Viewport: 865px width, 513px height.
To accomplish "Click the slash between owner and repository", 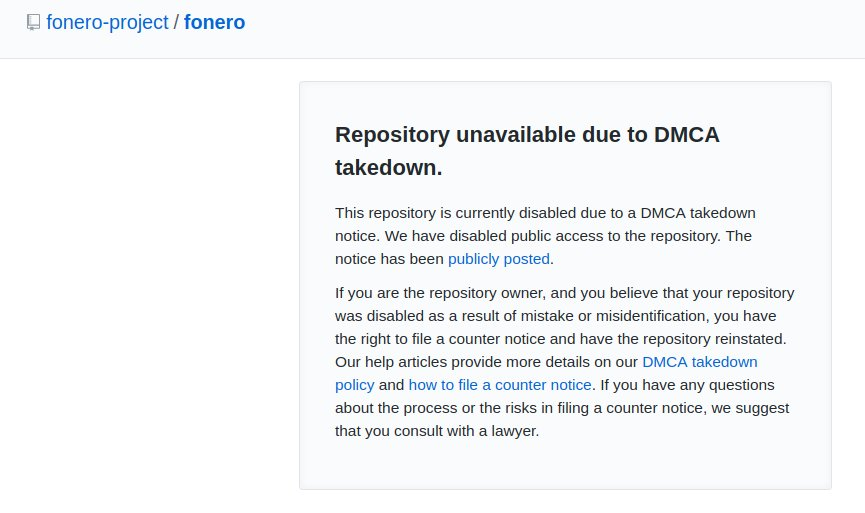I will (176, 21).
